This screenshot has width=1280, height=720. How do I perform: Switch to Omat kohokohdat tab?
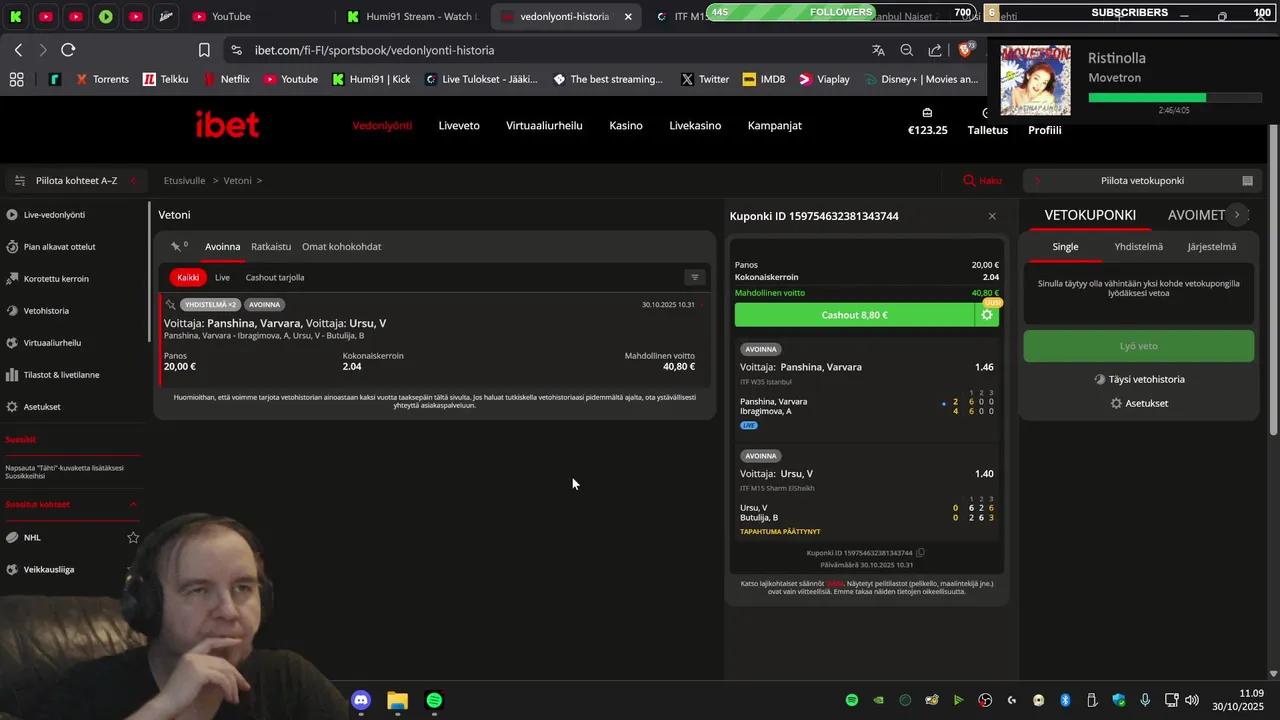(x=341, y=247)
